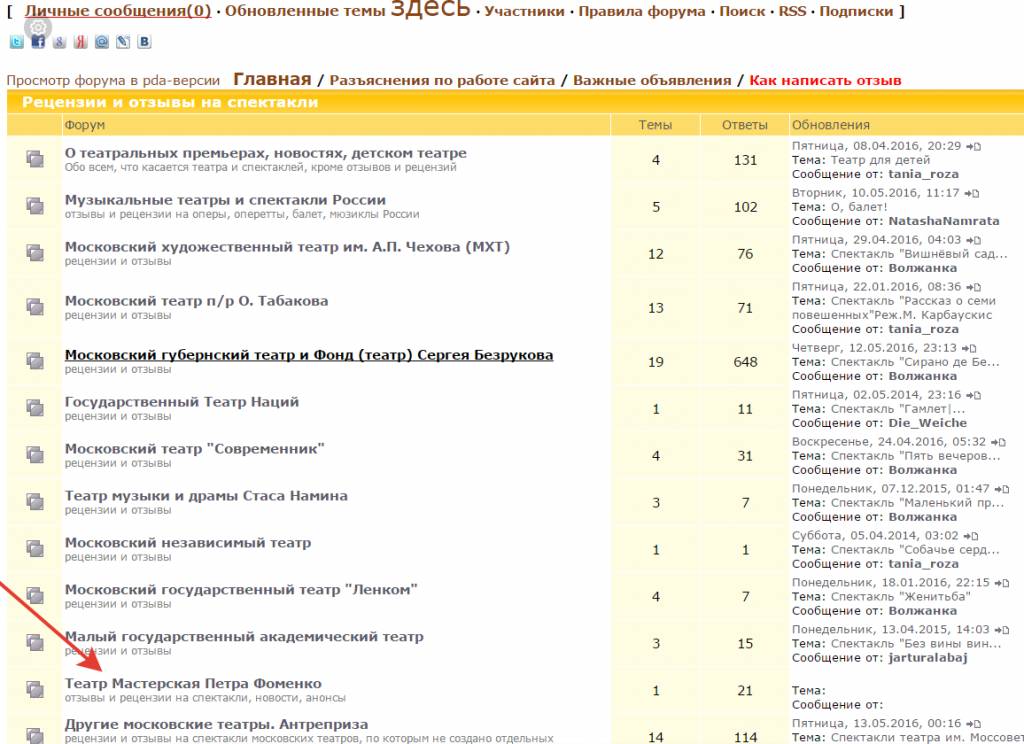1024x744 pixels.
Task: Go to the Главная home link
Action: coord(272,79)
